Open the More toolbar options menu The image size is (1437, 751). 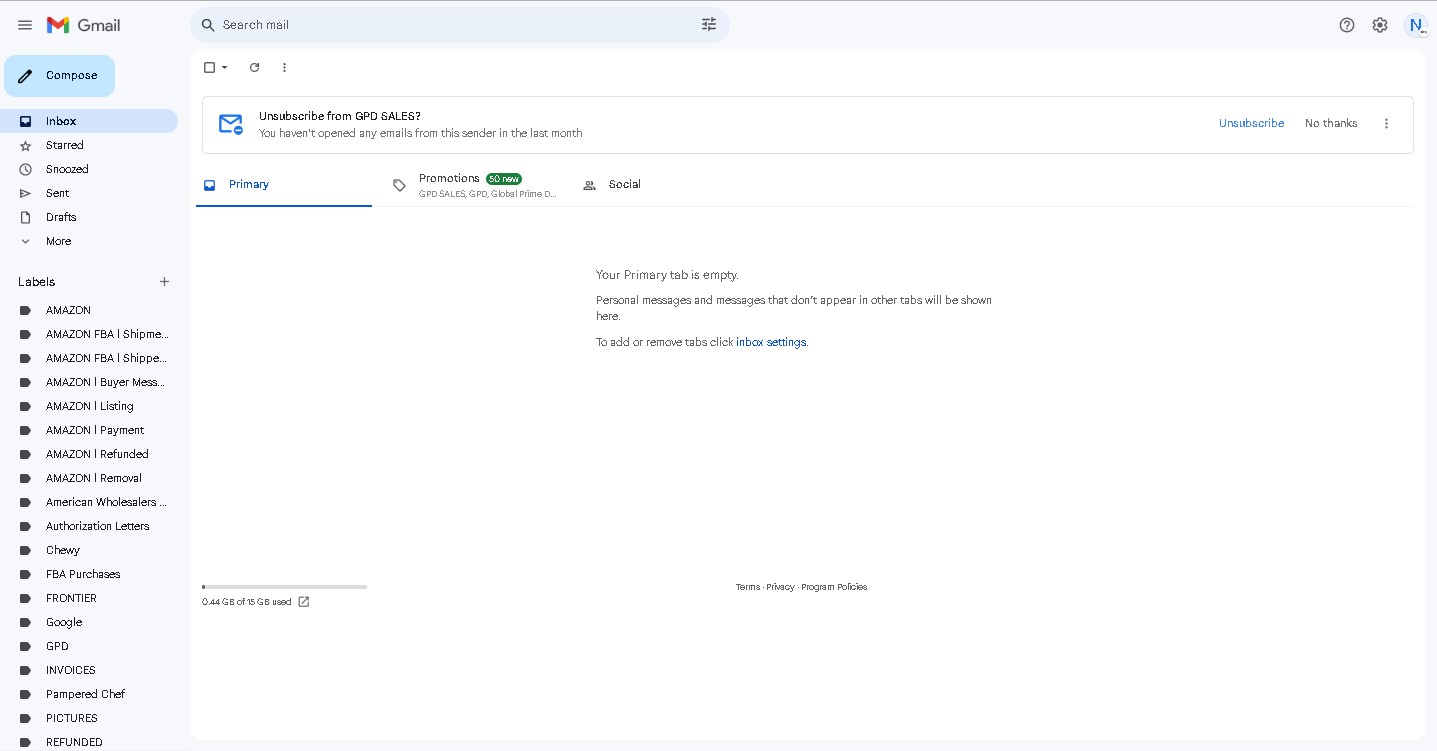284,67
